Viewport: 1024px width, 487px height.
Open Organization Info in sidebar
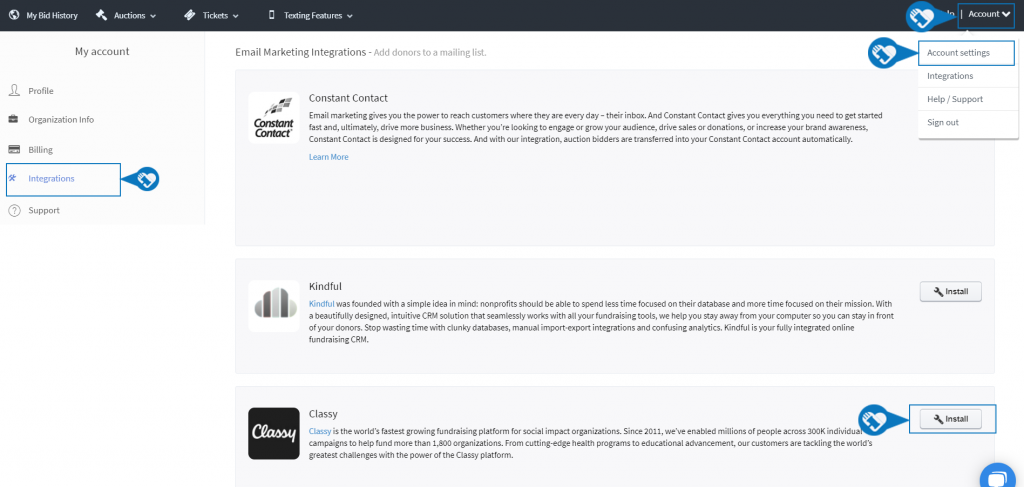61,119
